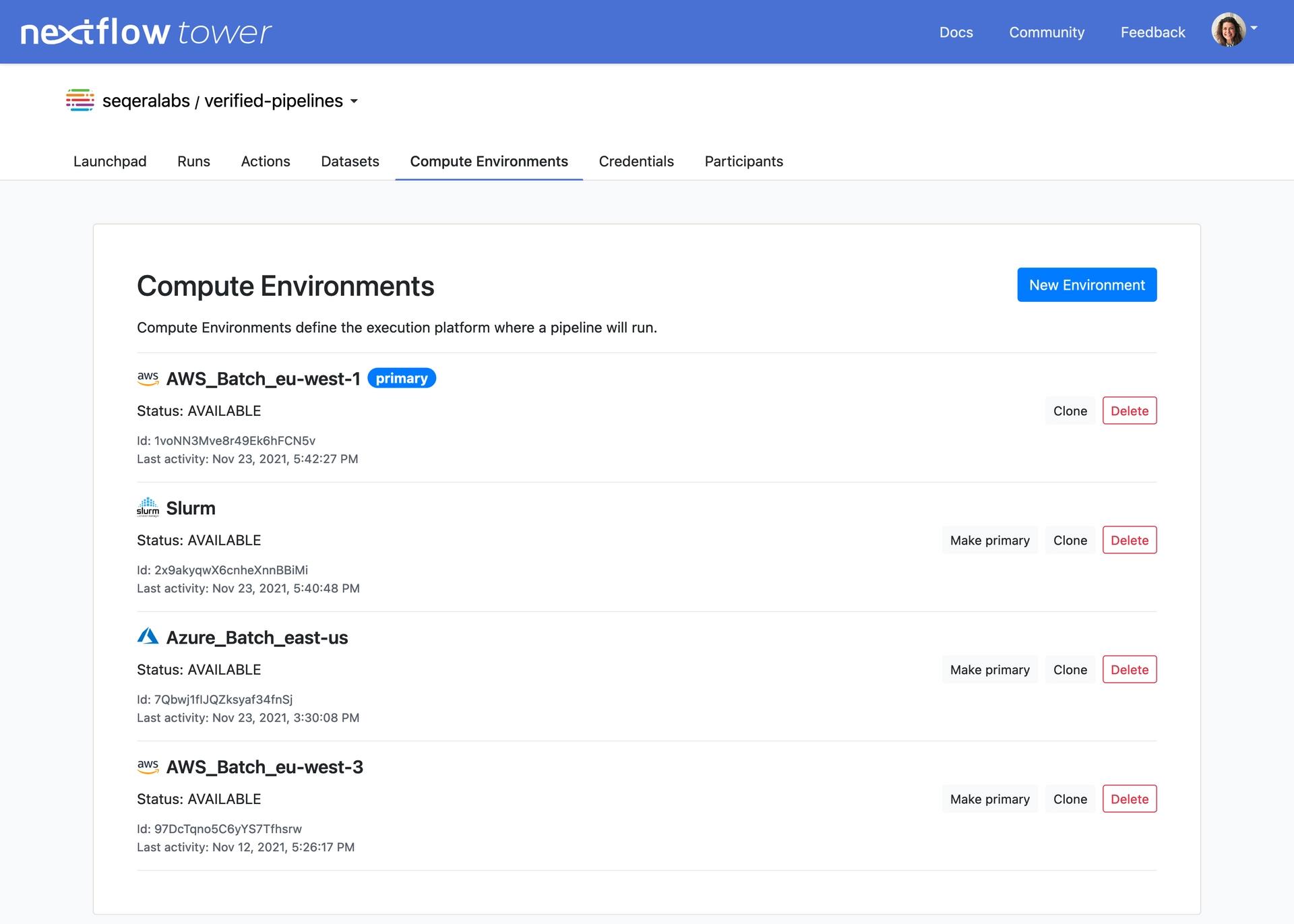Click Last activity Nov 23, 2021, 5:40:48 PM

click(248, 588)
